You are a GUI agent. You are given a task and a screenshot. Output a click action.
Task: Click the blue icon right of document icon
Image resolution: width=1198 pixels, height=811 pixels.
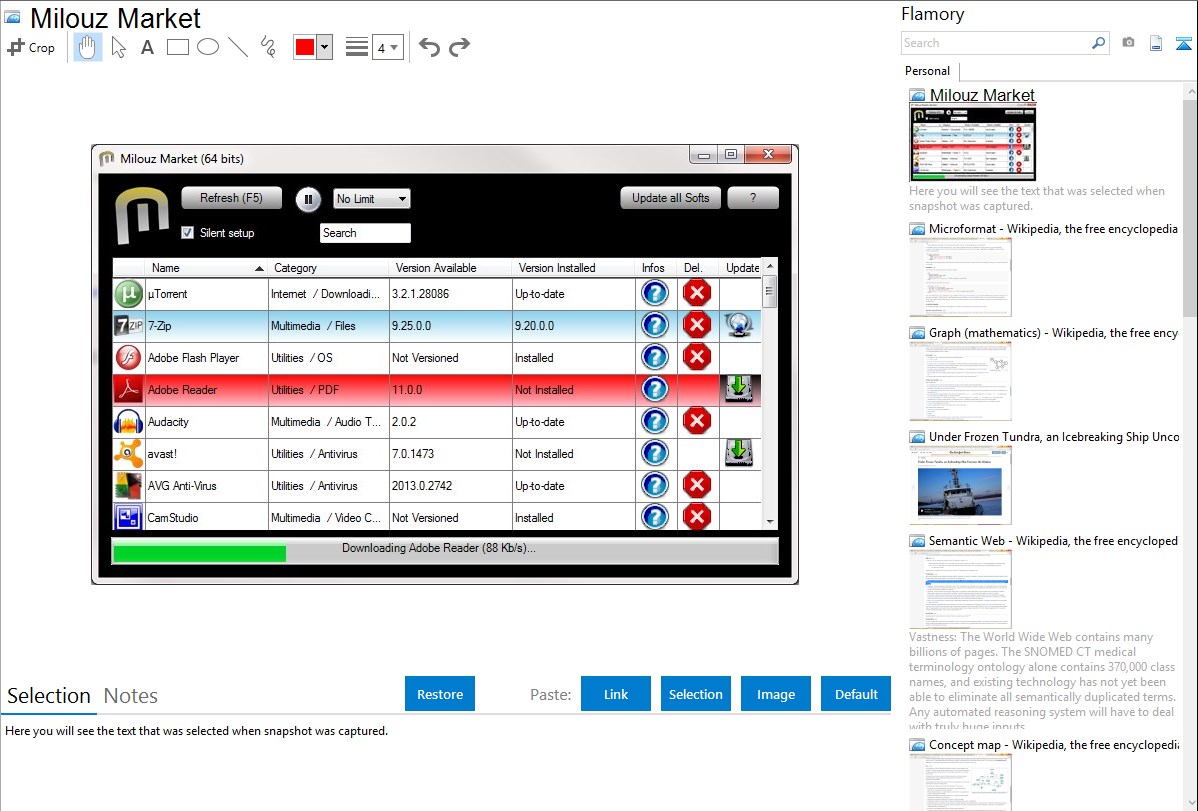click(x=1183, y=43)
